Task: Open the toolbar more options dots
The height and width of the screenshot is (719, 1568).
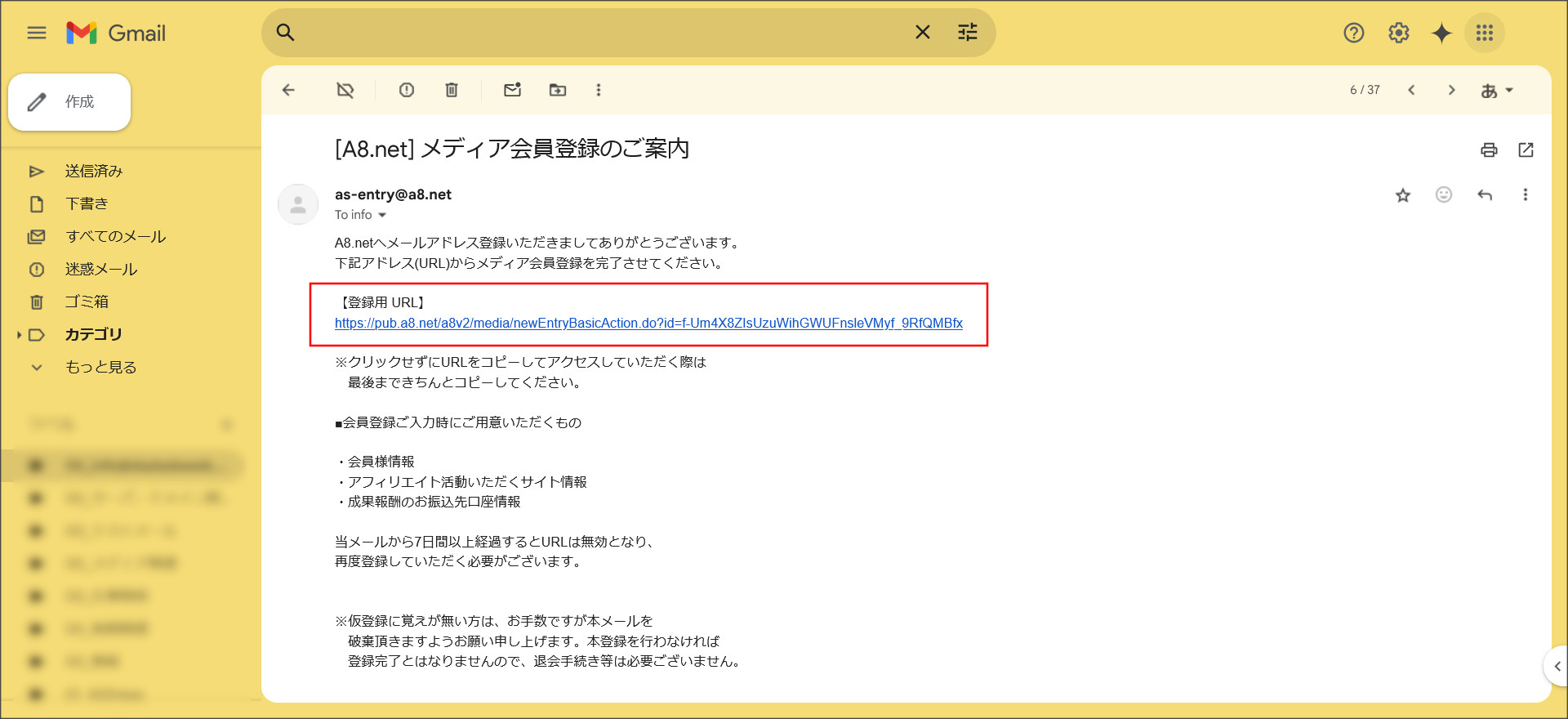Action: (599, 90)
